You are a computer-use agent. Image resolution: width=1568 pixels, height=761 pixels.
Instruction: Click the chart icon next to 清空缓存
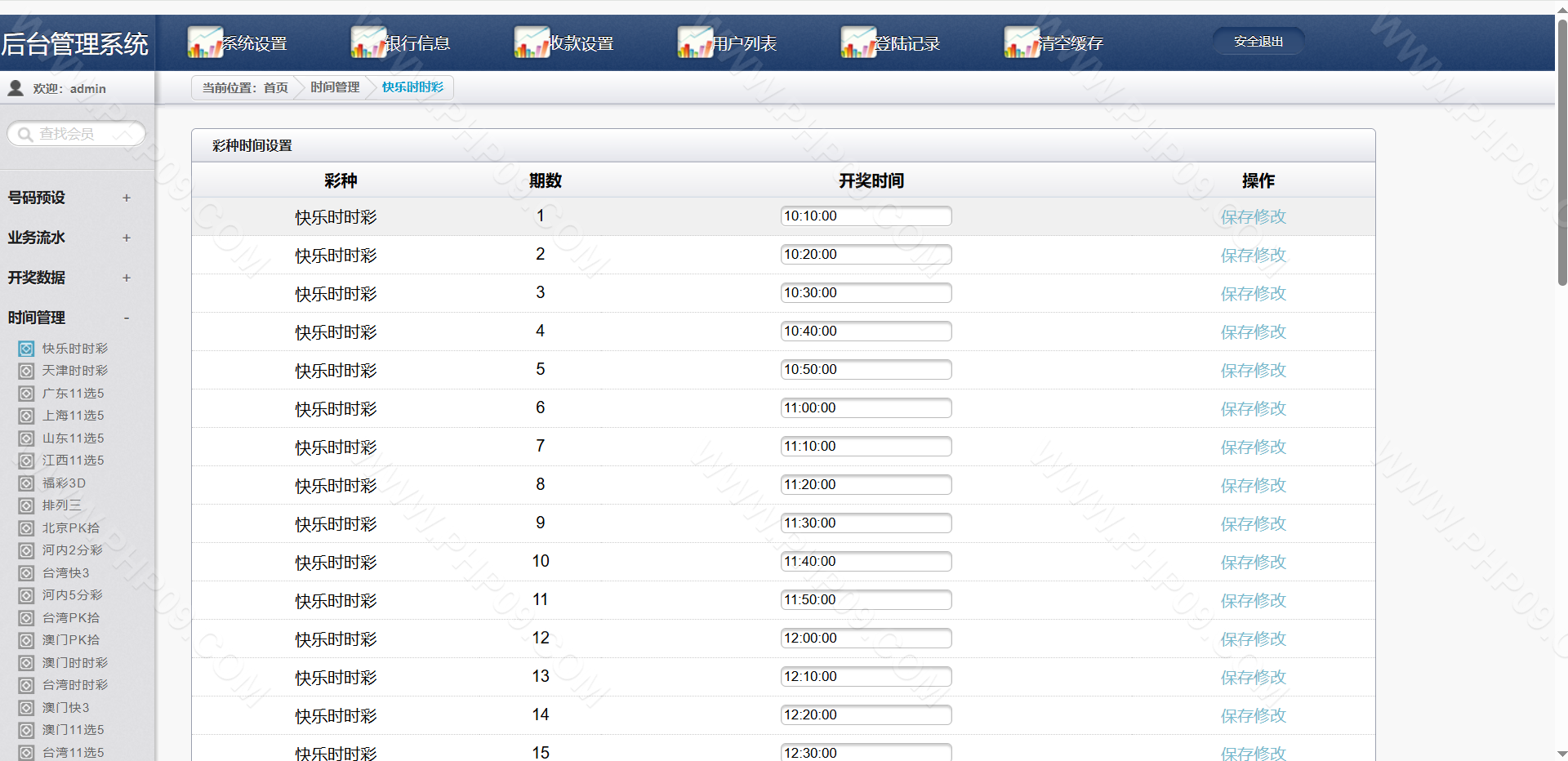[x=1021, y=42]
